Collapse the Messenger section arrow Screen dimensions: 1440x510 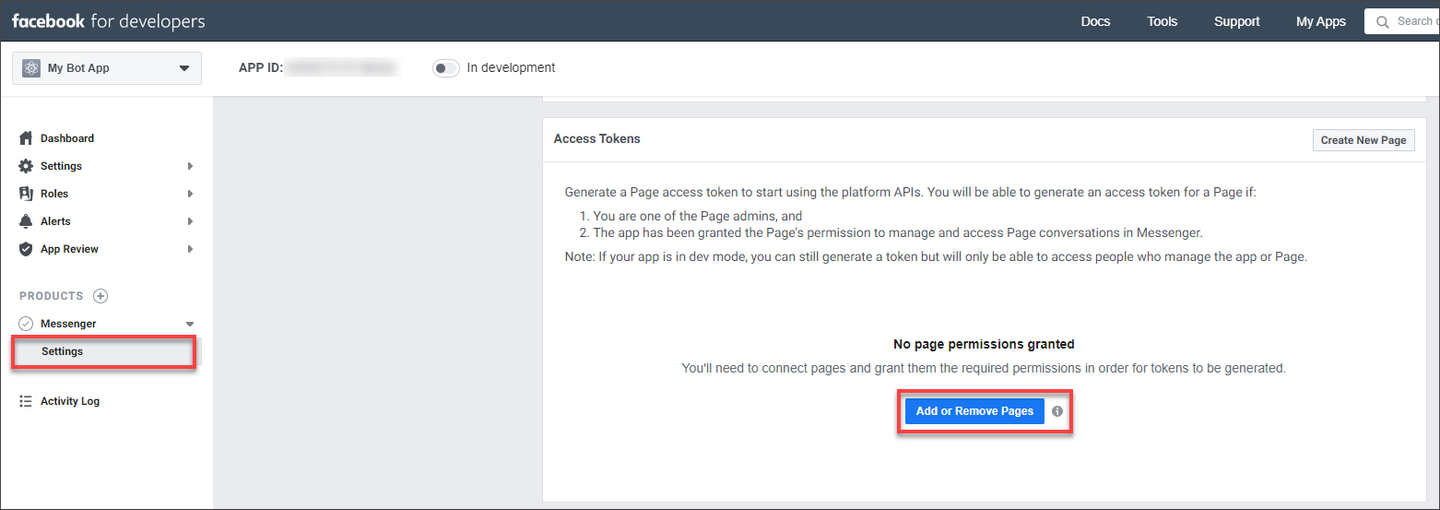tap(190, 324)
